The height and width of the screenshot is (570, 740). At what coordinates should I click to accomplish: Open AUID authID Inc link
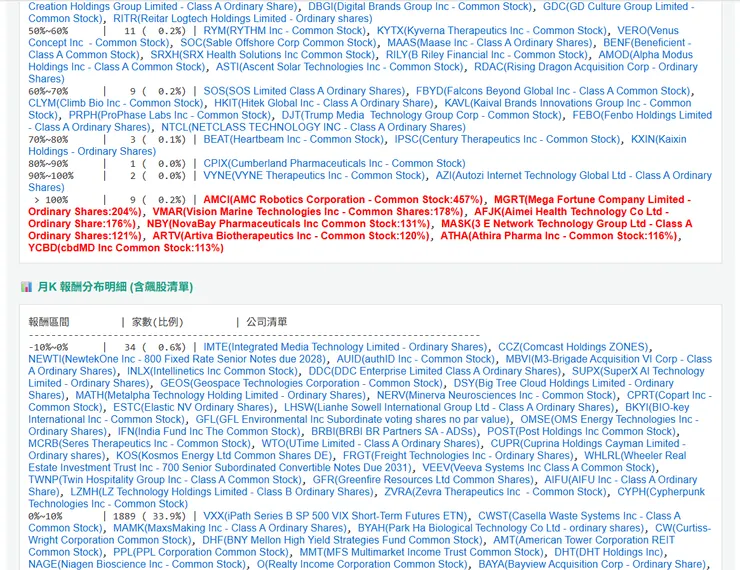(x=415, y=359)
